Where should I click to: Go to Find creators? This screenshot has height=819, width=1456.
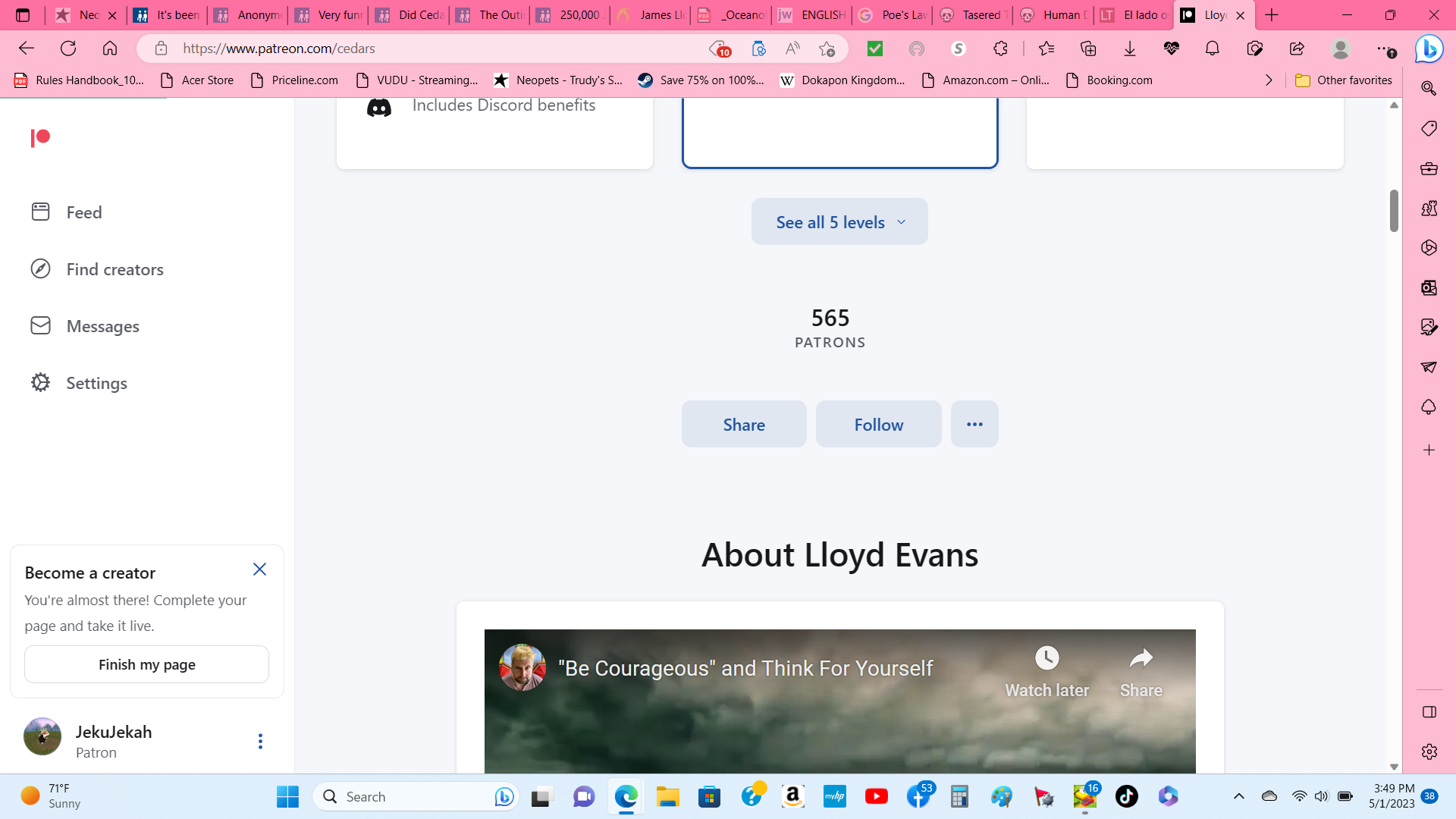pyautogui.click(x=115, y=269)
